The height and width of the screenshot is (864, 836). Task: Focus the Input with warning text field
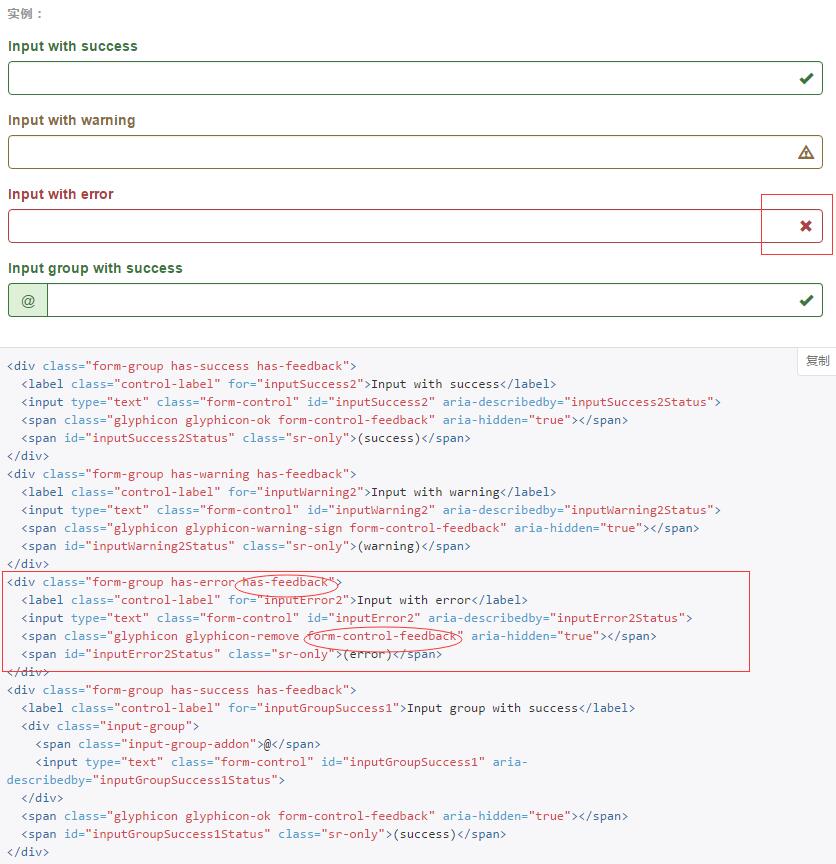(x=400, y=152)
